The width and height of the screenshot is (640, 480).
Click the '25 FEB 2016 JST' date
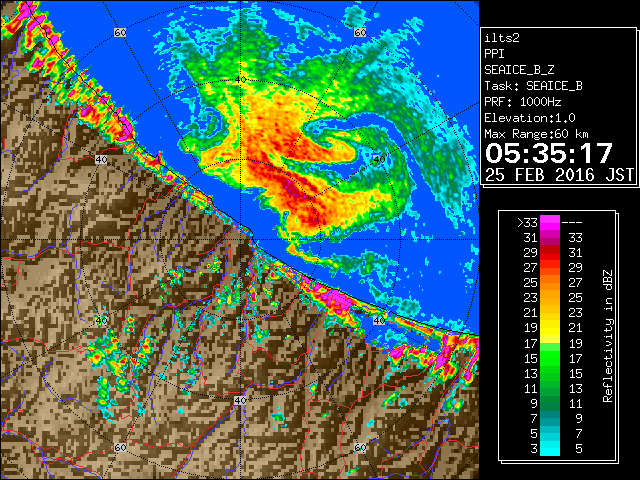(x=559, y=175)
